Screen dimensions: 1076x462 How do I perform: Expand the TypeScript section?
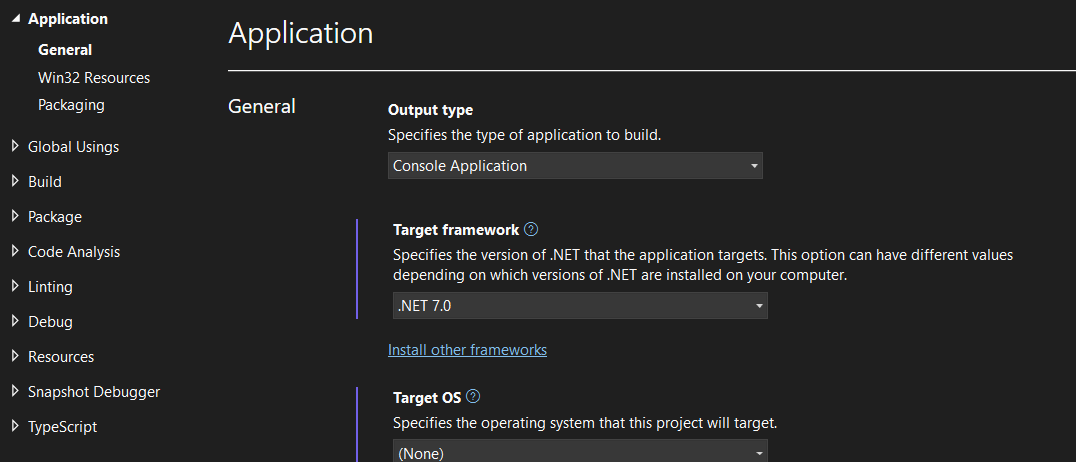[x=15, y=426]
